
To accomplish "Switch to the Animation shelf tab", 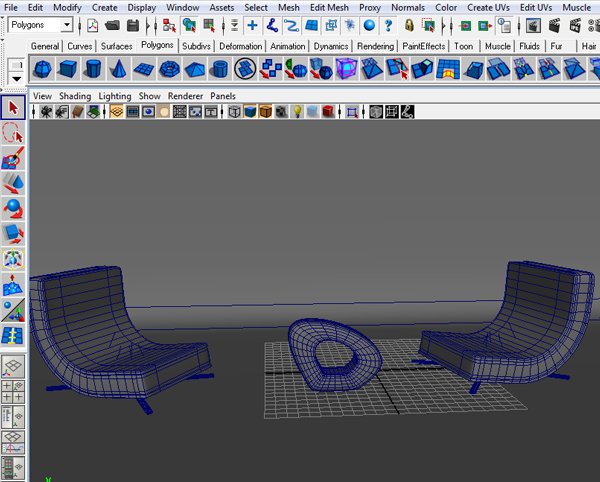I will (287, 46).
